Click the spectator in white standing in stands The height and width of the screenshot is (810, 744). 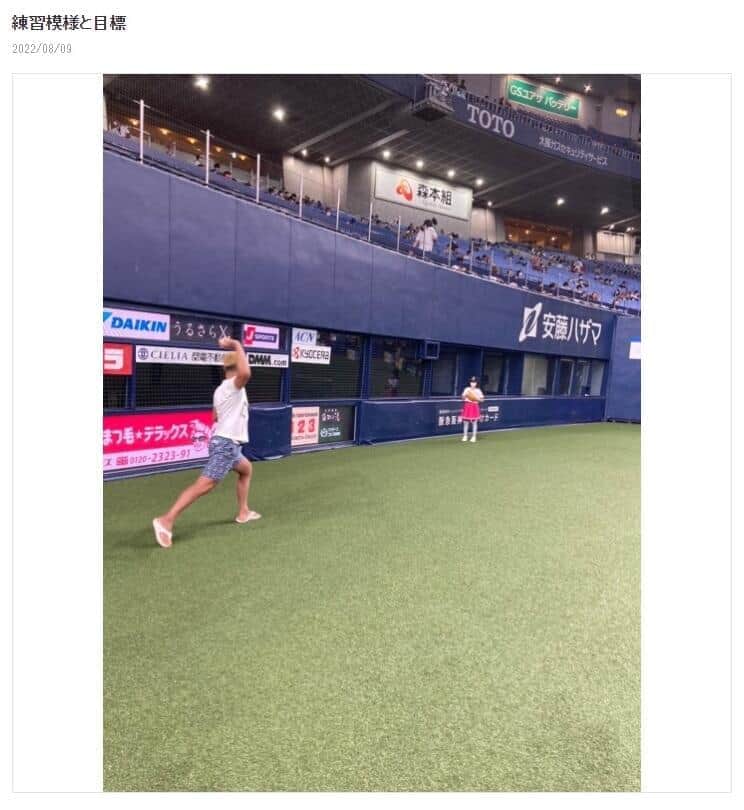[x=426, y=237]
